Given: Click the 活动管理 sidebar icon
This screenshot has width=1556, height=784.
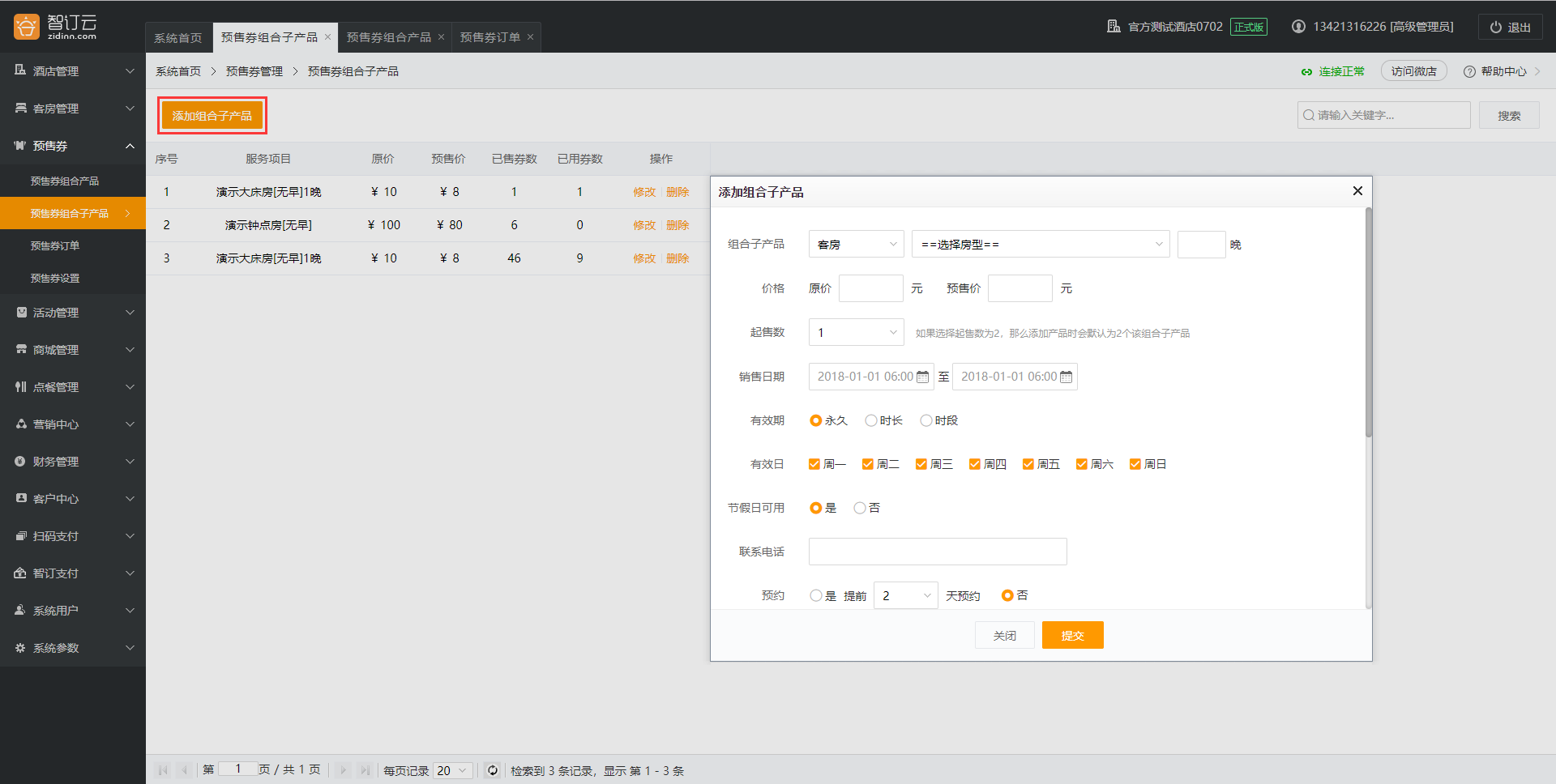Looking at the screenshot, I should click(x=21, y=312).
